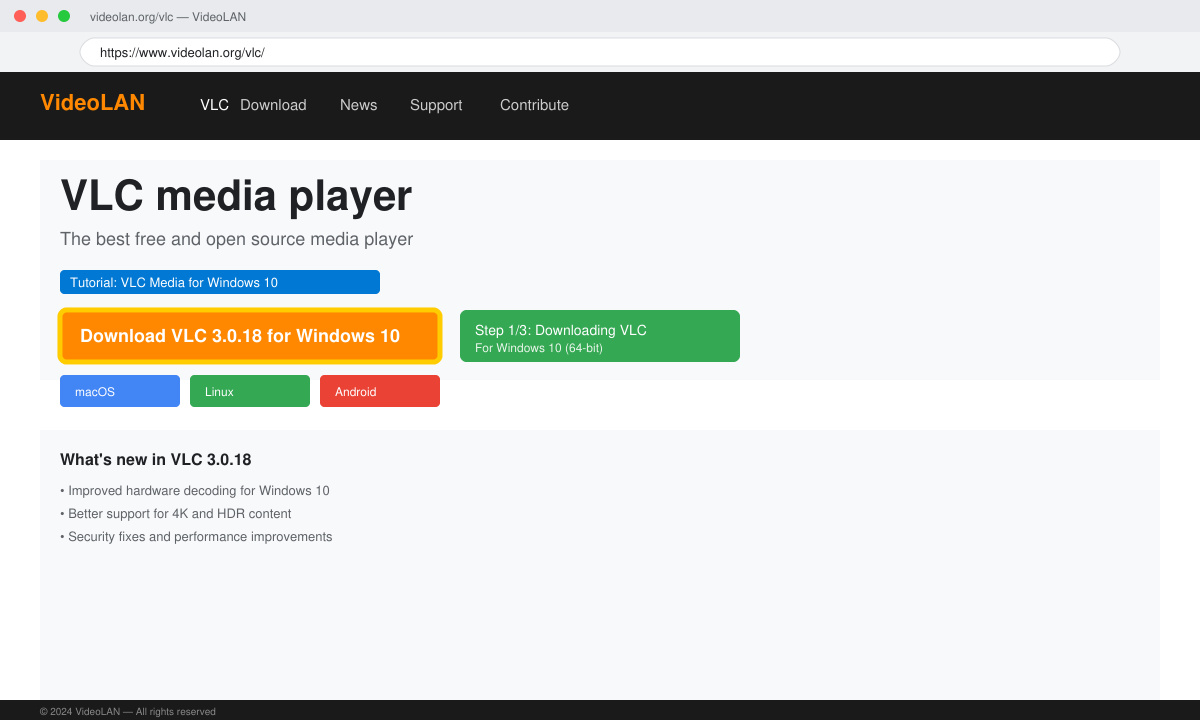Click the window title text videolan.org/vlc

pos(168,17)
